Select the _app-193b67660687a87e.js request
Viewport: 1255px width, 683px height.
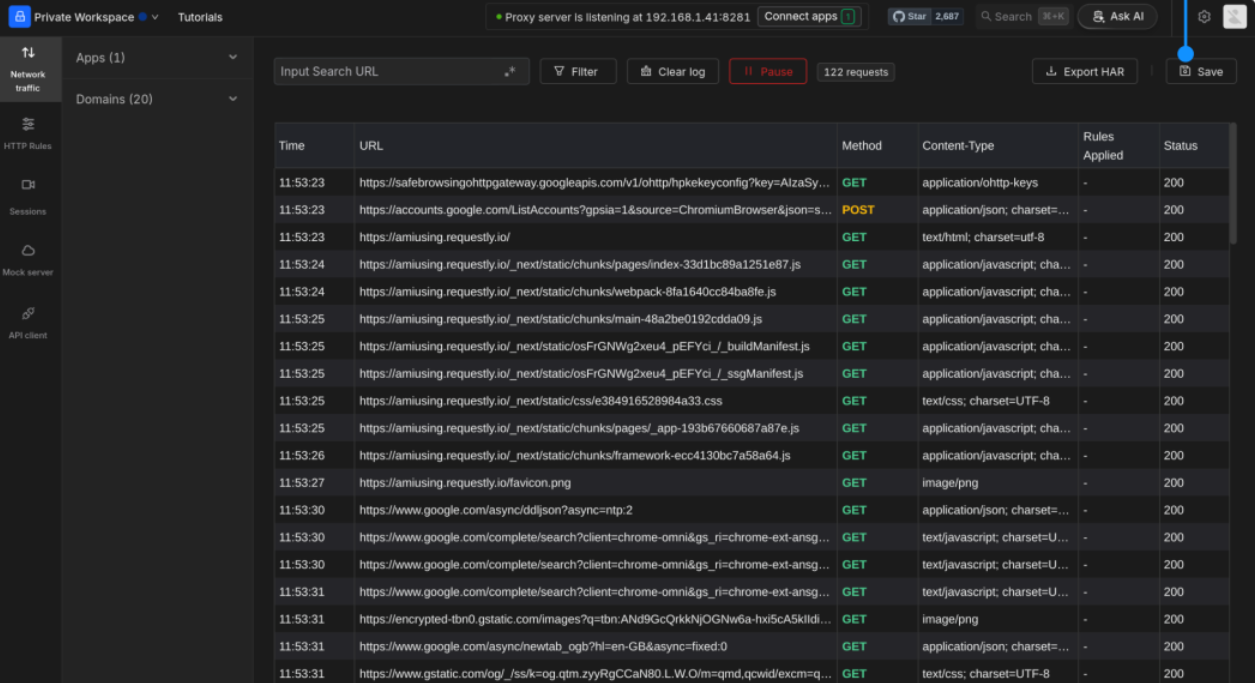click(x=751, y=428)
